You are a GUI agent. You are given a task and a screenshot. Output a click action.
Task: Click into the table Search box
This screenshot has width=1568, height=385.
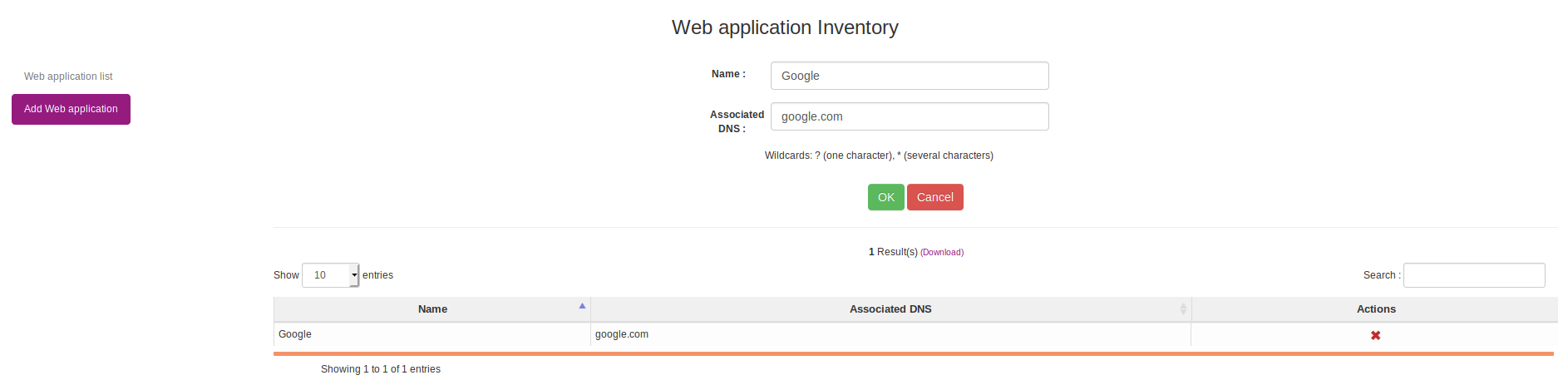[x=1474, y=275]
